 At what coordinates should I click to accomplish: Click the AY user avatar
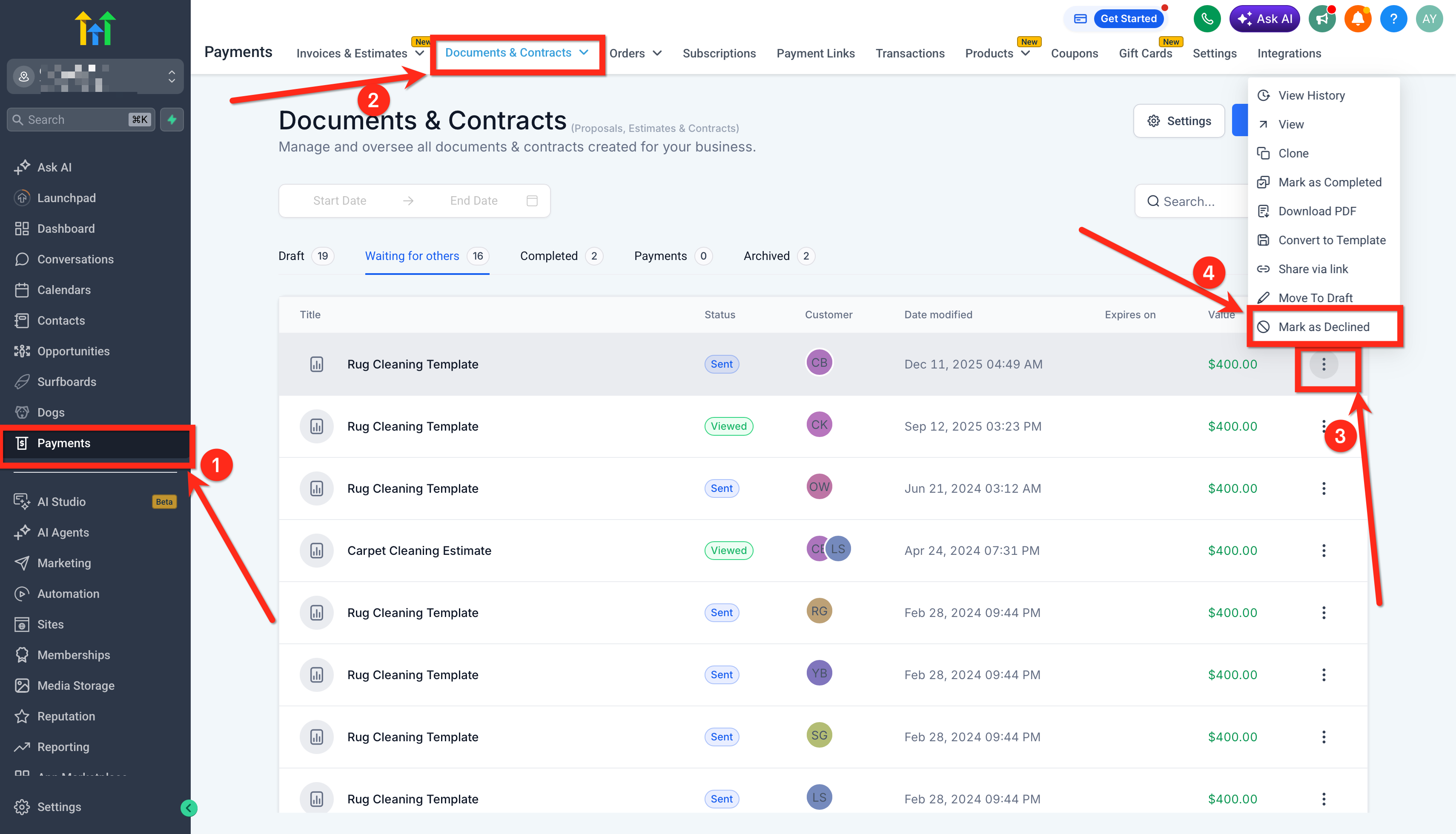1429,19
